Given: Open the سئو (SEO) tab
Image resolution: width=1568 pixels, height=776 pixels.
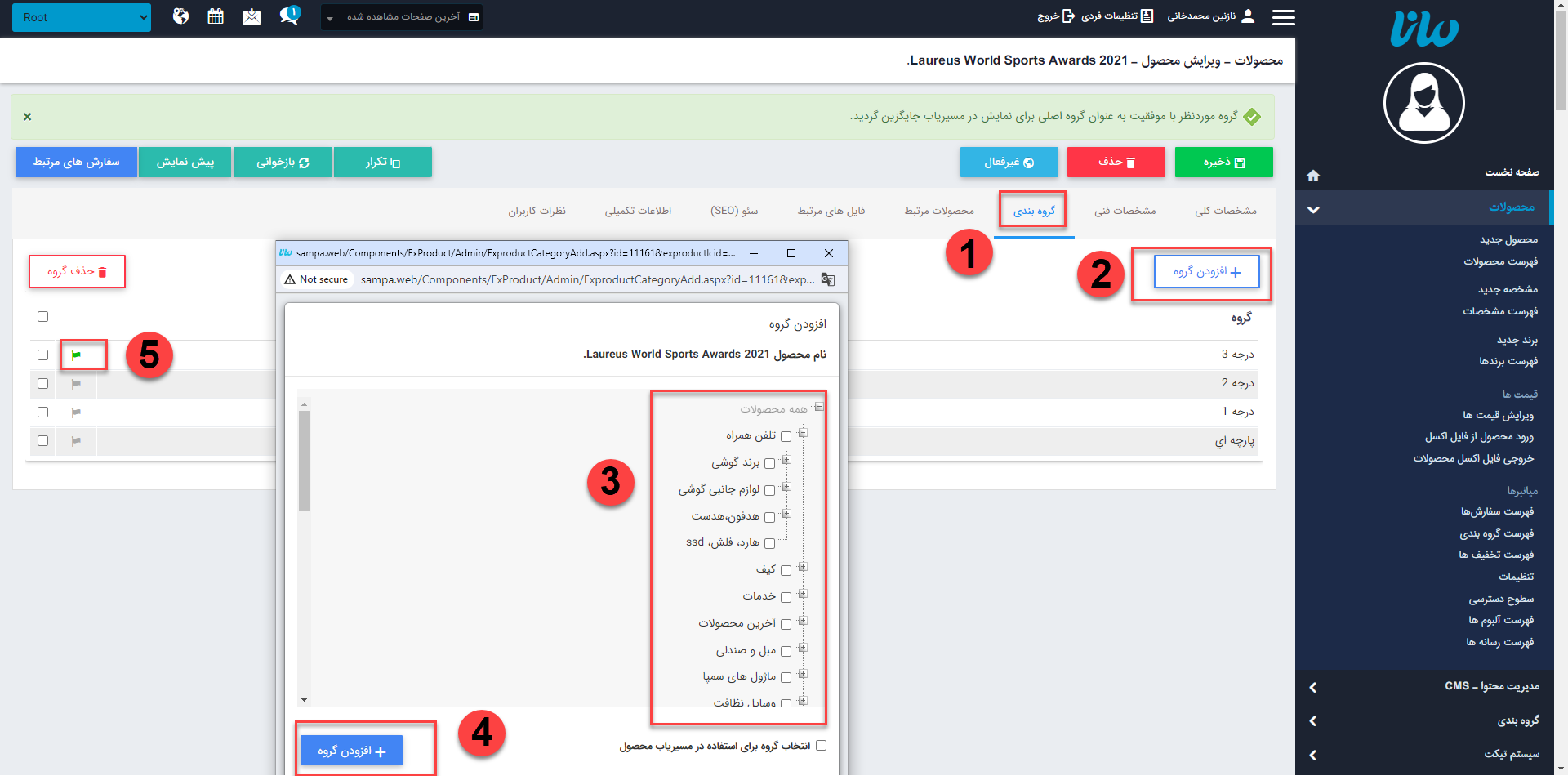Looking at the screenshot, I should tap(734, 211).
